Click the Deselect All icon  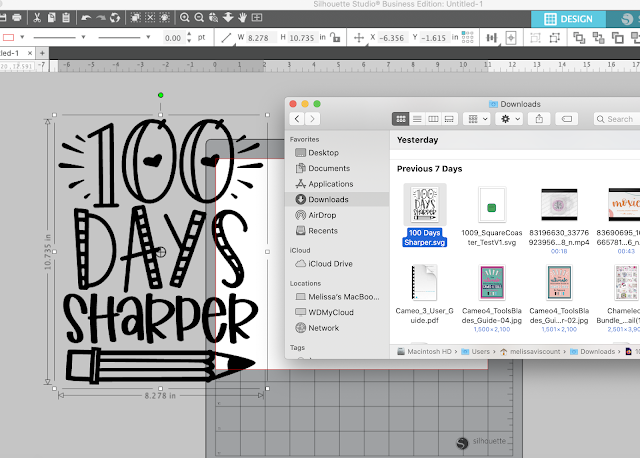tap(150, 18)
